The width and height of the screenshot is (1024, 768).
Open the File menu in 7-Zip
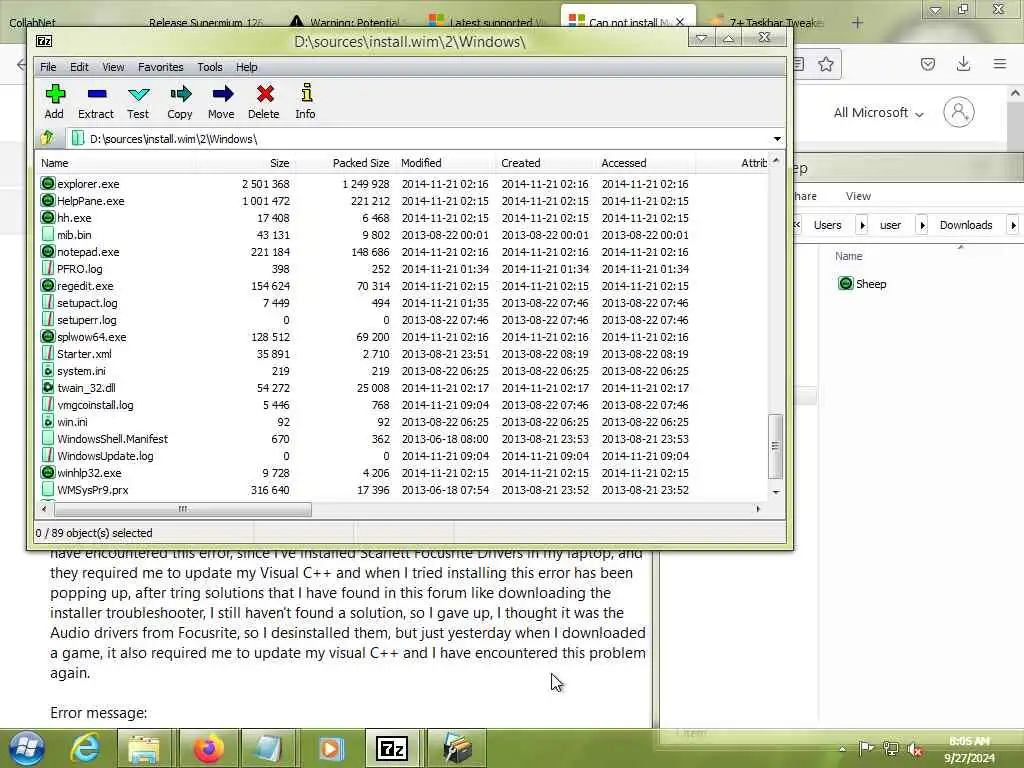[48, 67]
